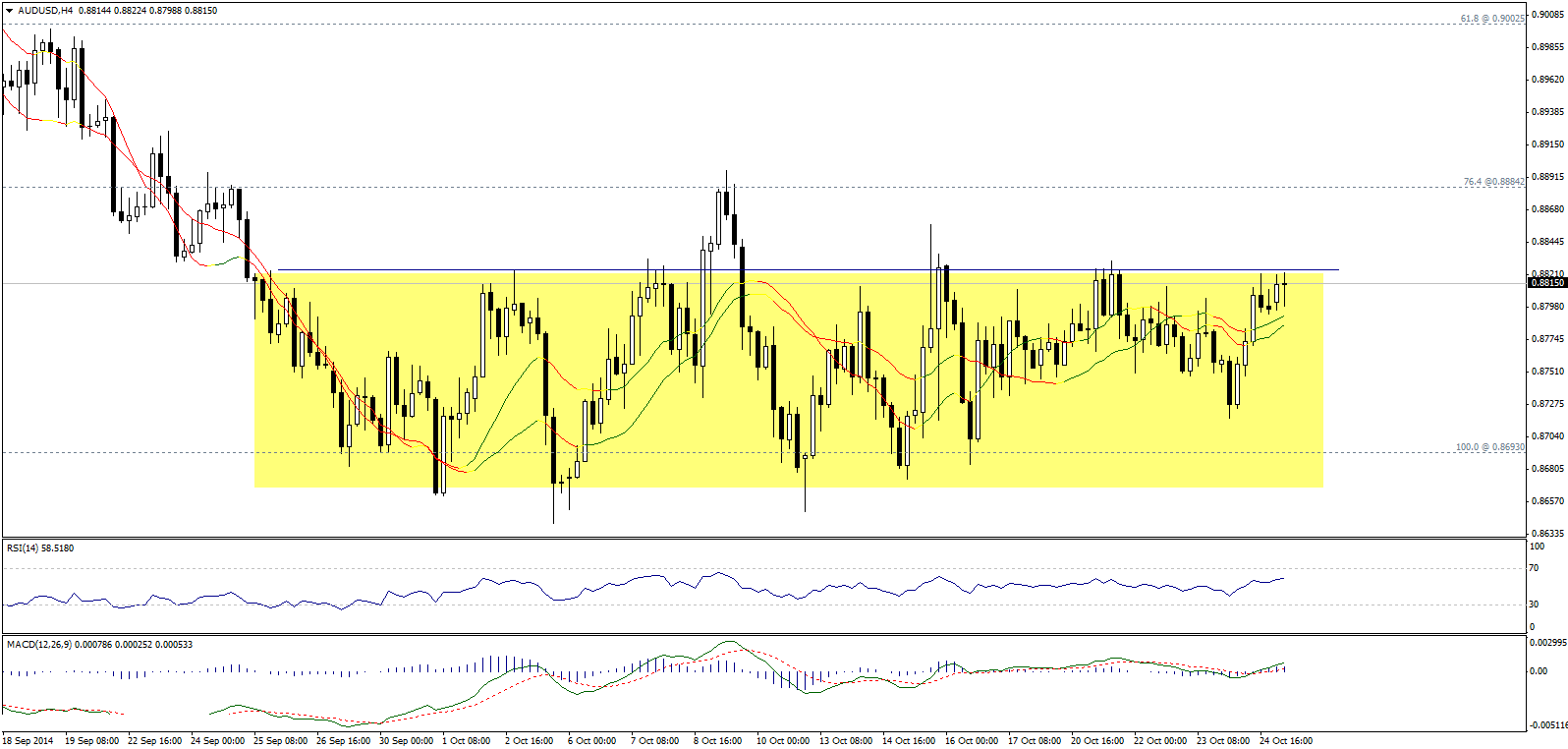Click the 22 Sep 16:00 time label

[x=155, y=741]
